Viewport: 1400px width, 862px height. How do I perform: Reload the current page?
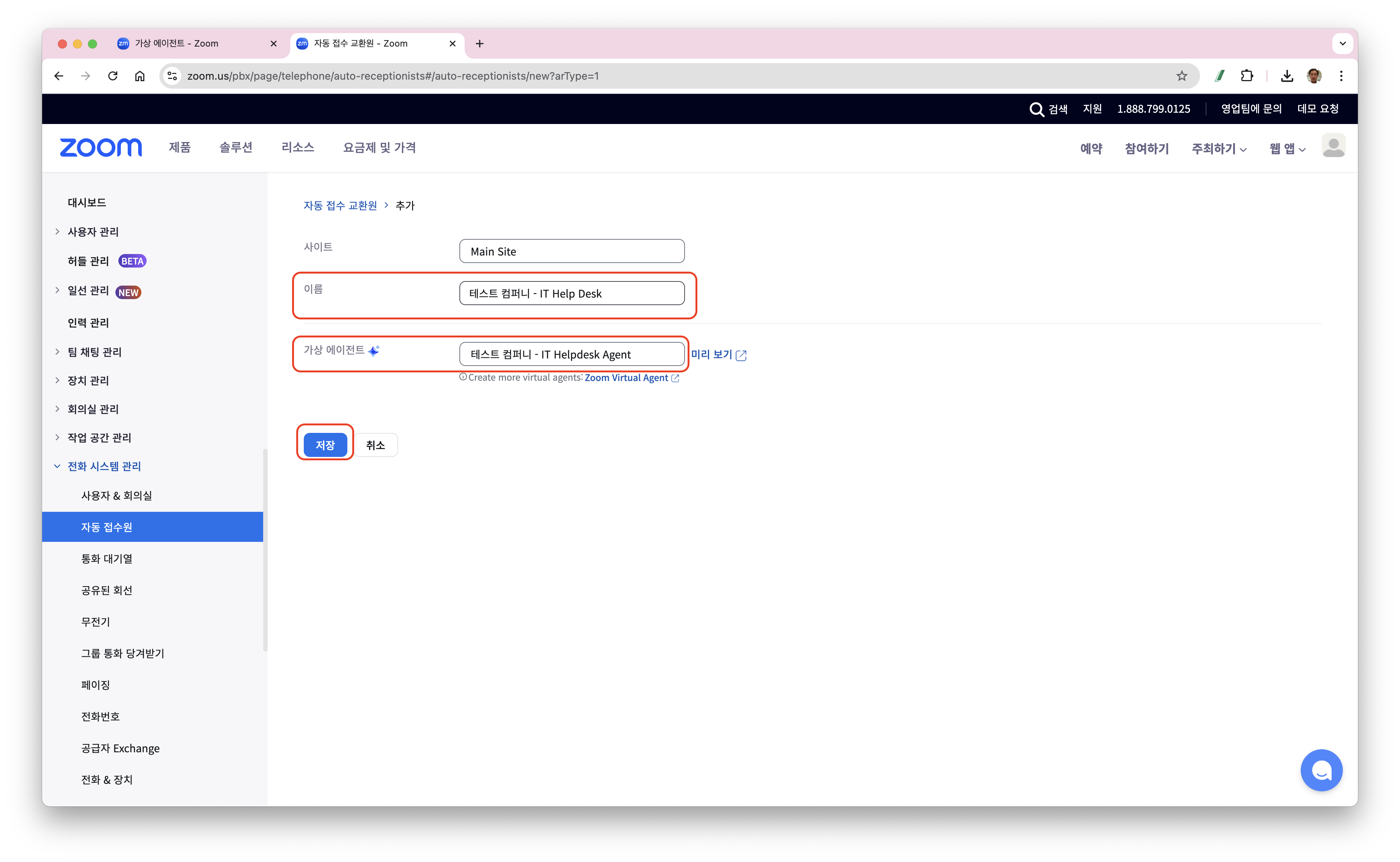point(113,76)
